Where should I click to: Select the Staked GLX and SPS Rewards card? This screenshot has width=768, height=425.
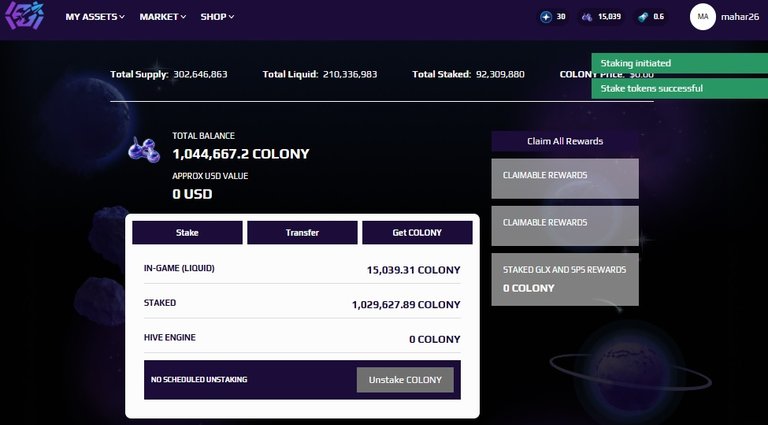[x=565, y=279]
